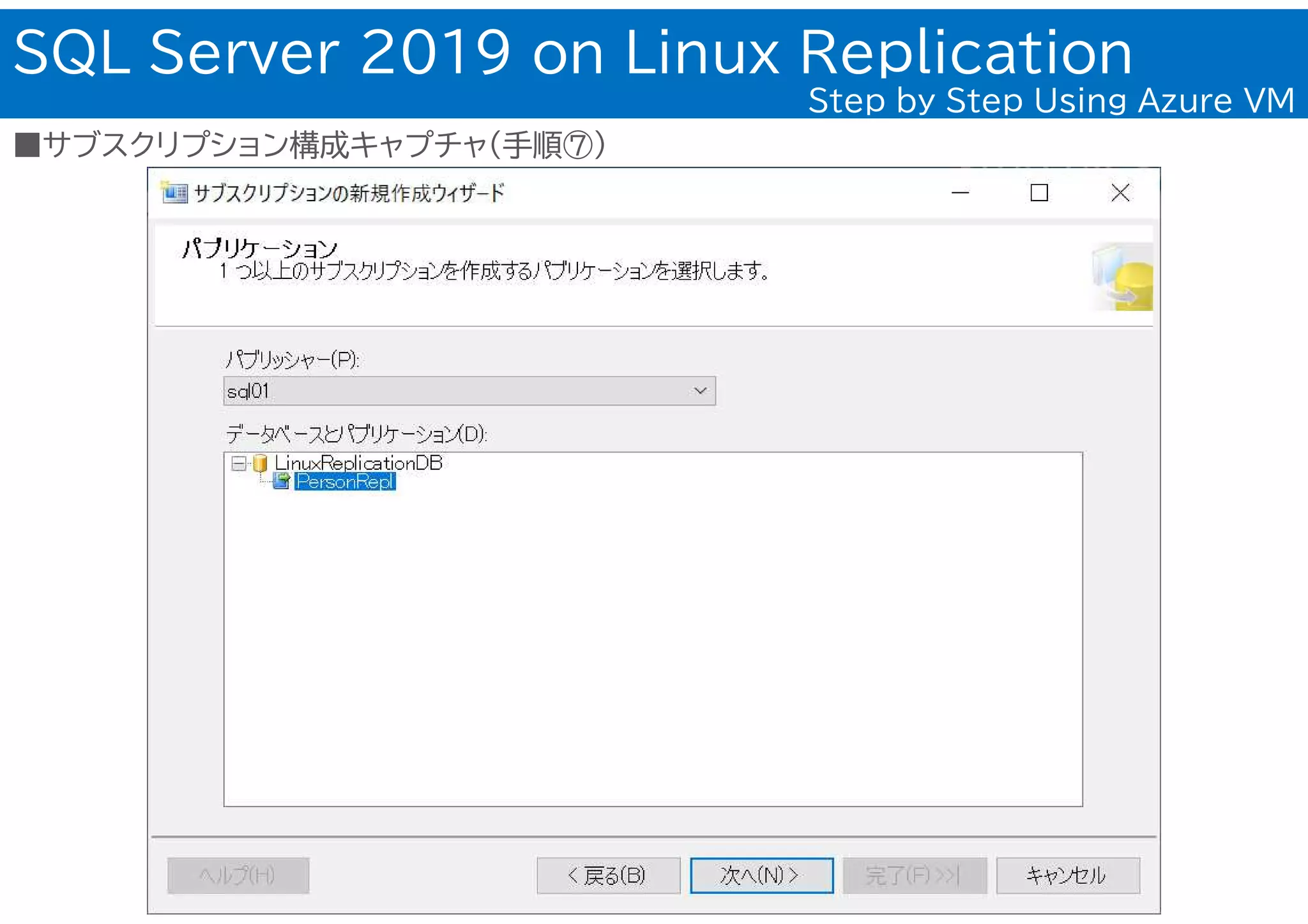Open the publisher dropdown showing sql01
The width and height of the screenshot is (1308, 924).
pyautogui.click(x=469, y=391)
